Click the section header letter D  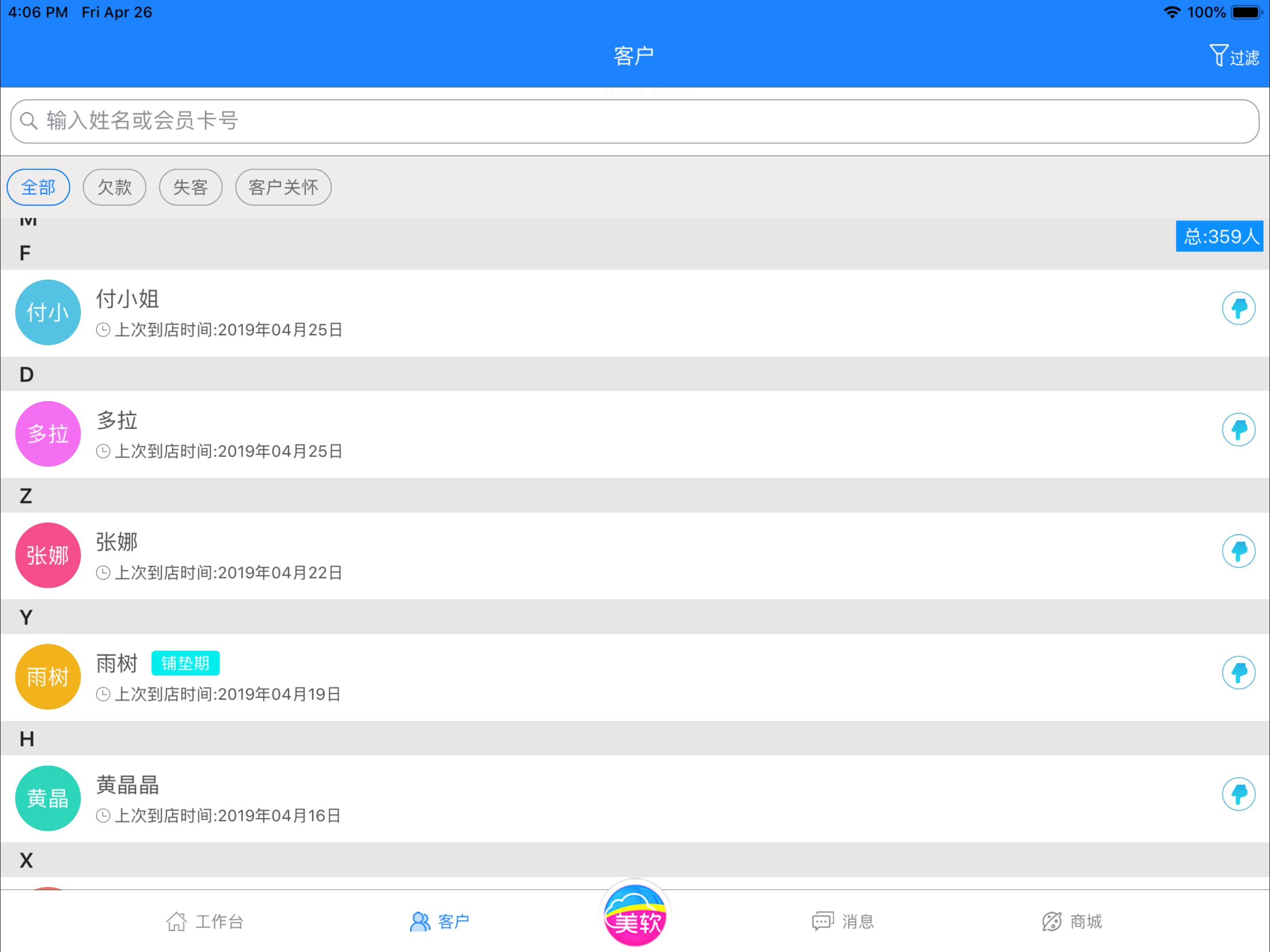26,374
